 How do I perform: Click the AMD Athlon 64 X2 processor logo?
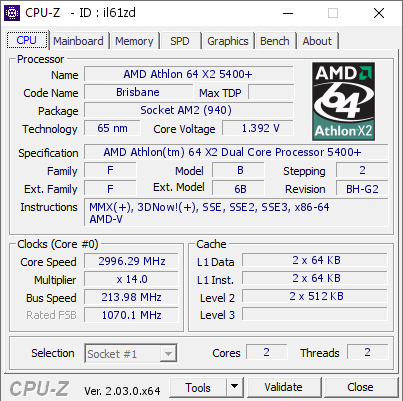(x=343, y=101)
